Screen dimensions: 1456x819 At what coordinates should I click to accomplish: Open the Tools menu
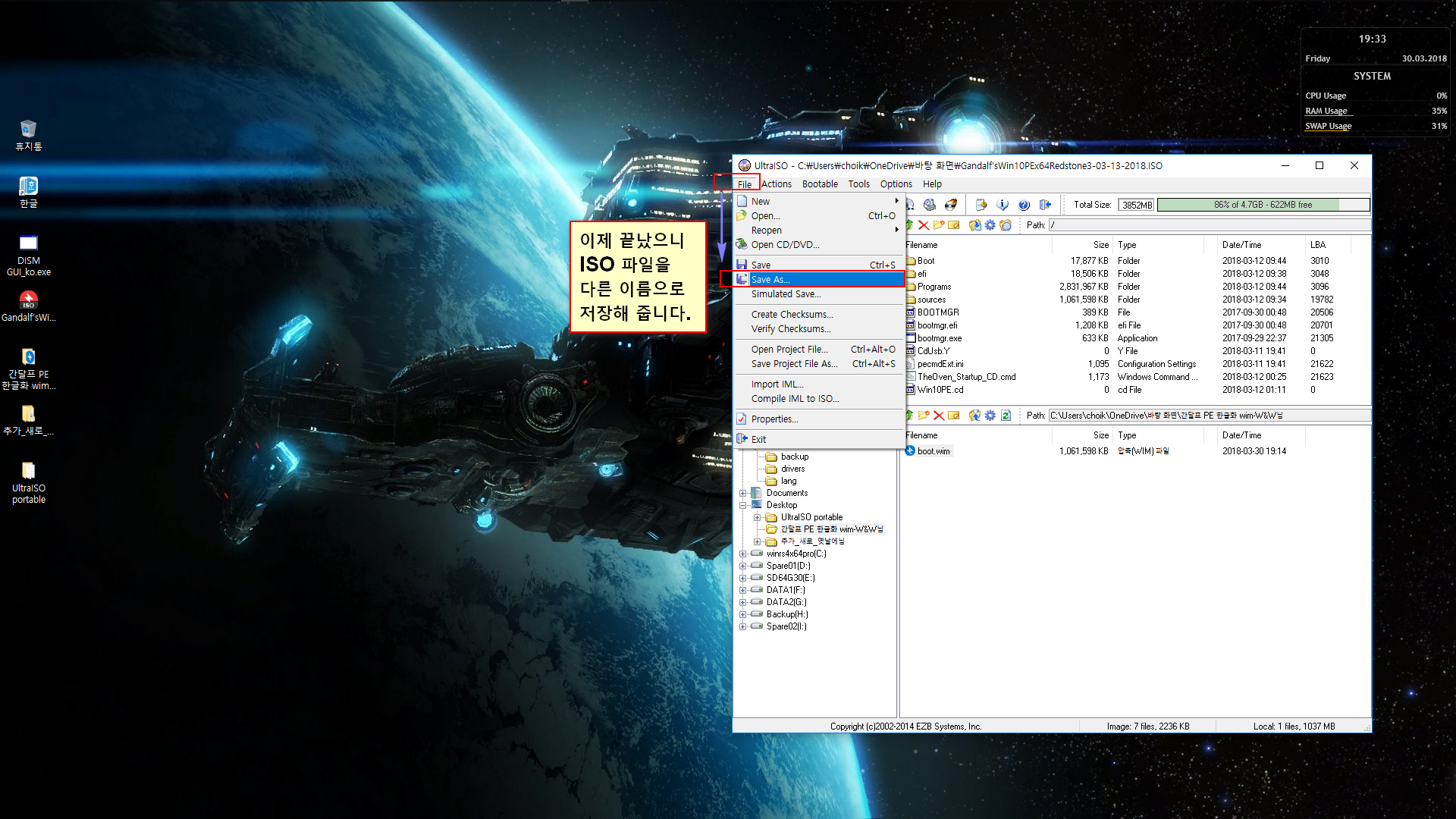point(858,184)
